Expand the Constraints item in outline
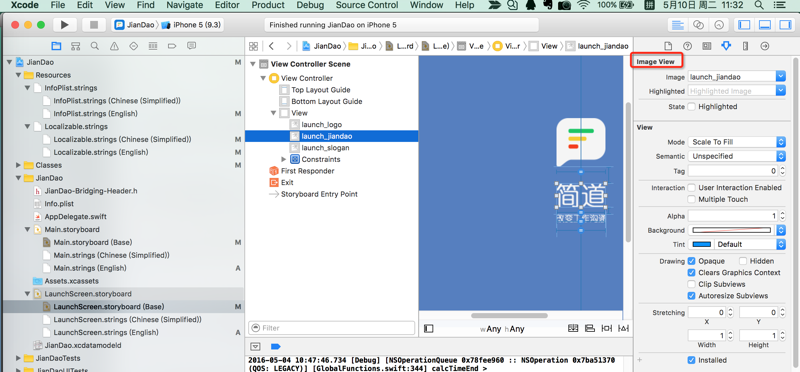The width and height of the screenshot is (800, 372). (284, 159)
